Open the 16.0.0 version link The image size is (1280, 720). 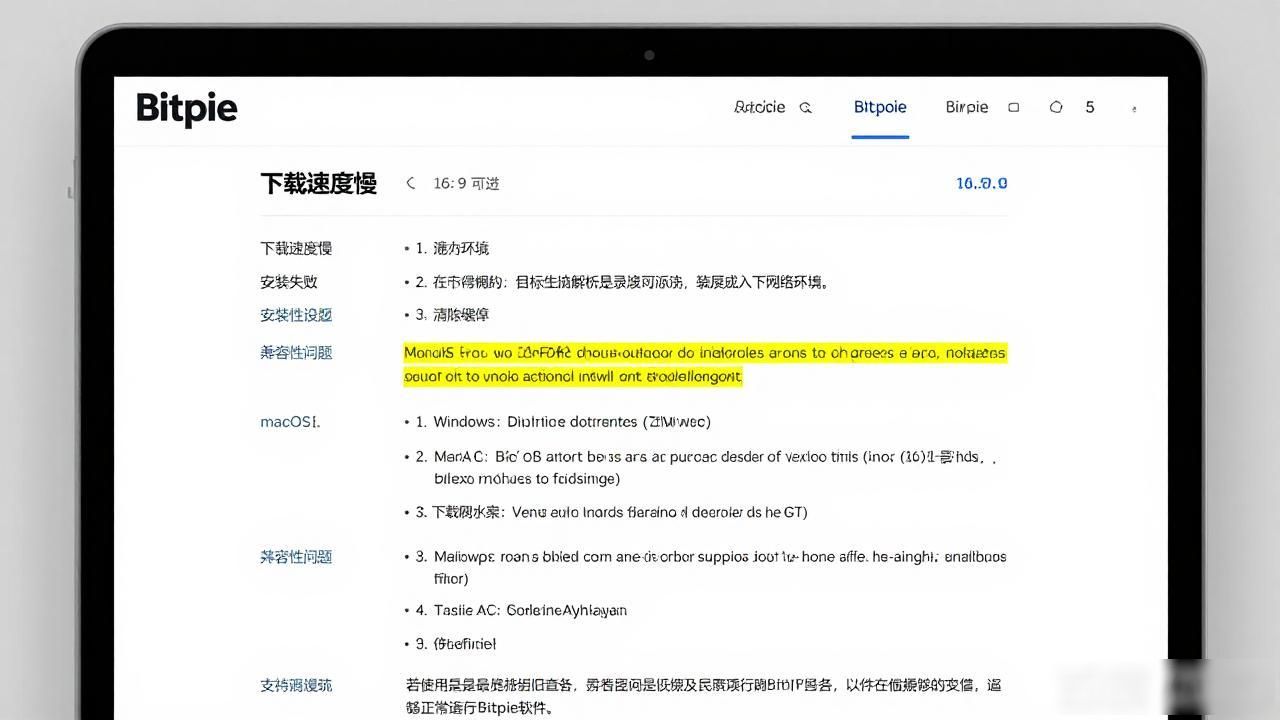(x=982, y=183)
